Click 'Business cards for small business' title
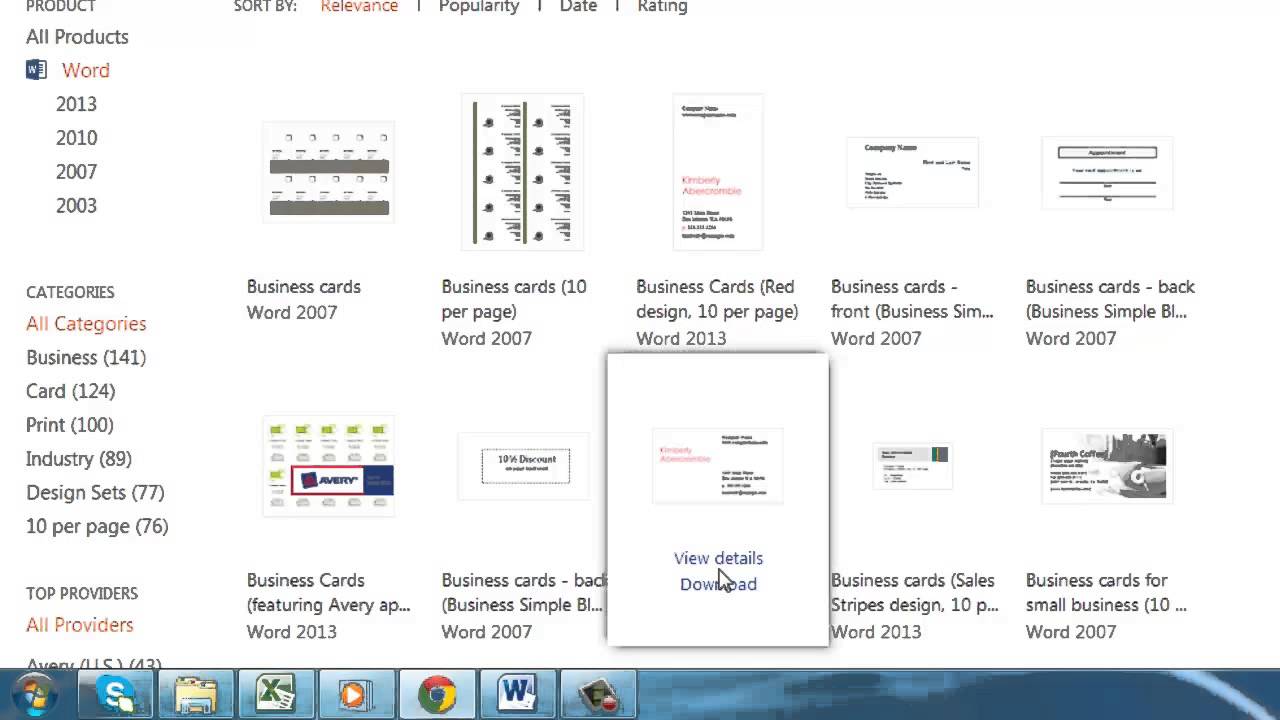The image size is (1280, 720). pos(1106,593)
